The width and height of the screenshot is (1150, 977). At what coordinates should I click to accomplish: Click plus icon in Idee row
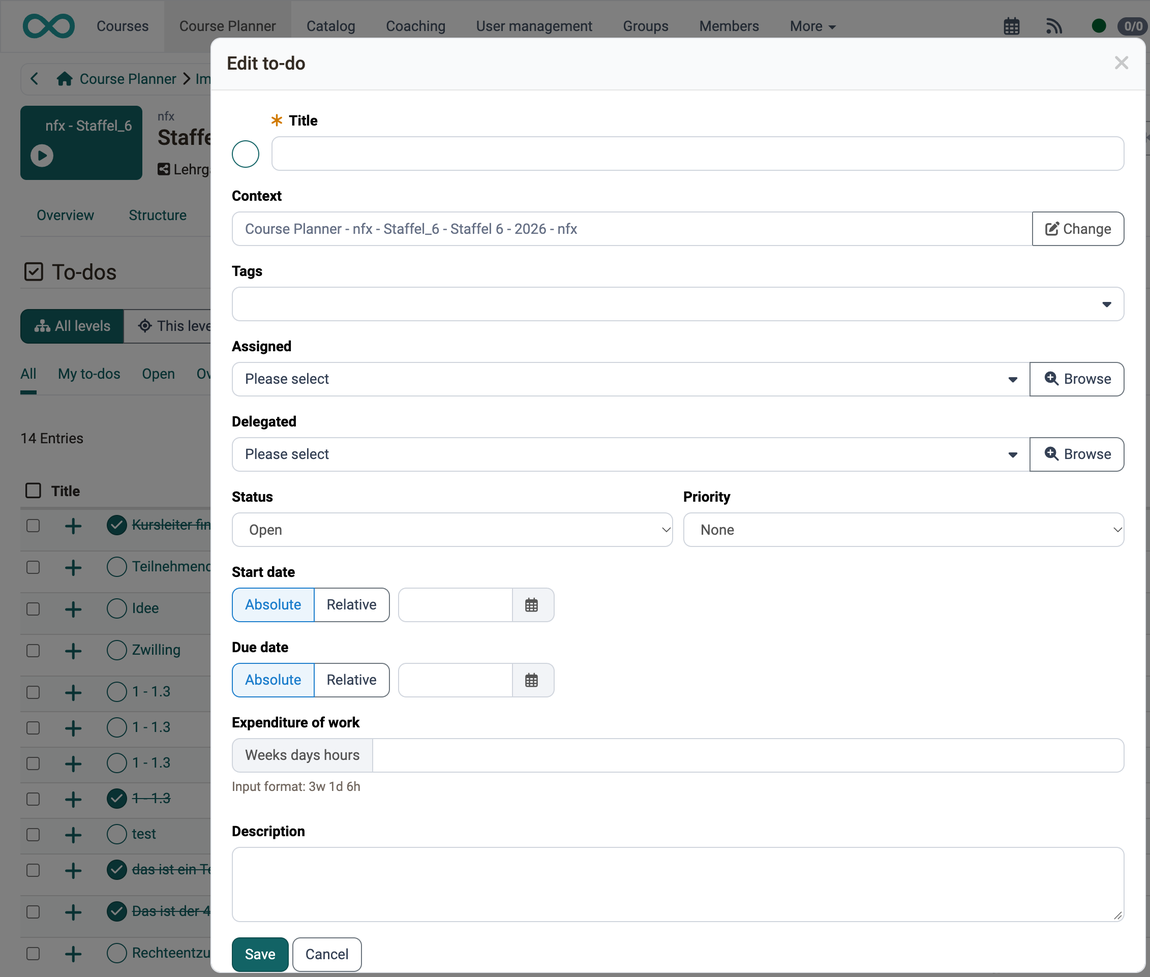tap(73, 610)
